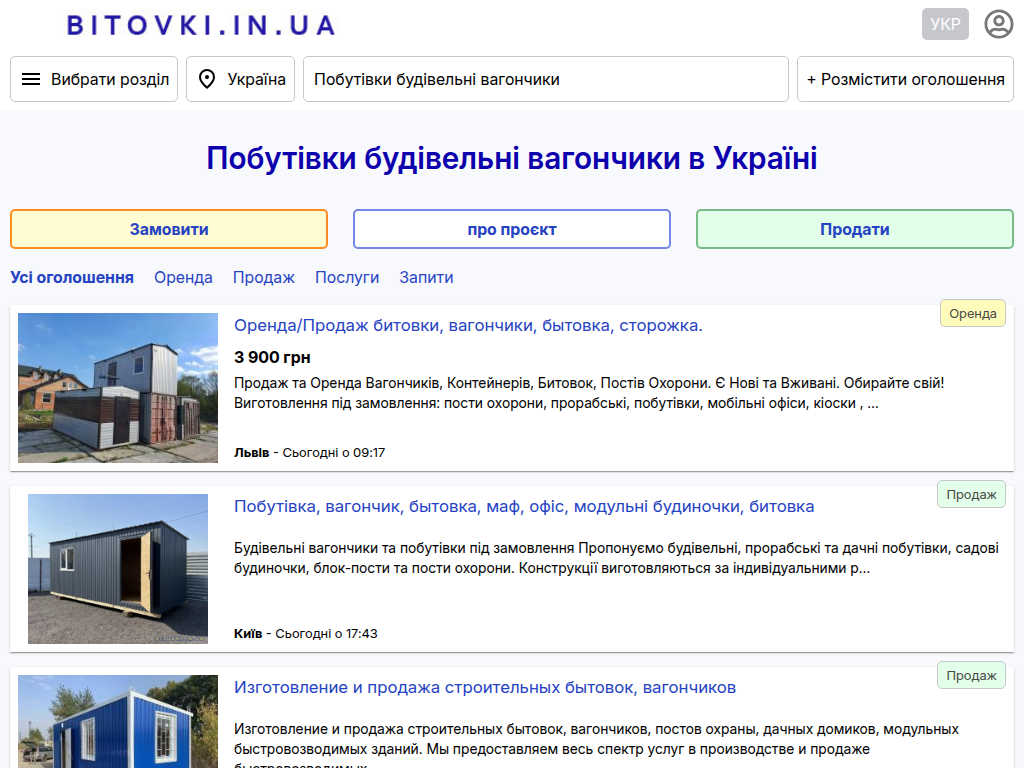The height and width of the screenshot is (768, 1024).
Task: Switch to the Оренда filter tab
Action: [183, 277]
